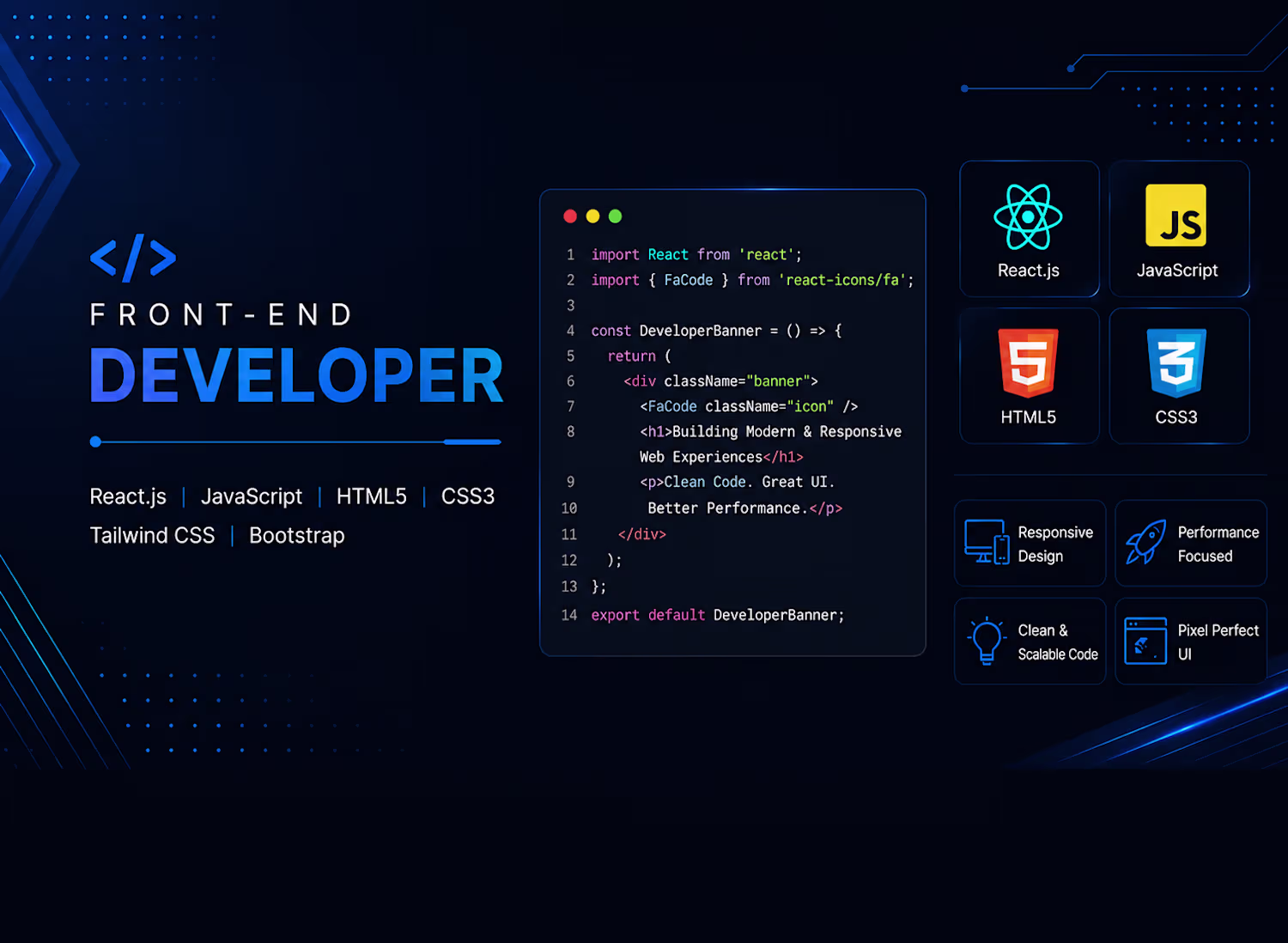Click "HTML5" in the skills list under DEVELOPER
Viewport: 1288px width, 943px height.
pos(372,496)
